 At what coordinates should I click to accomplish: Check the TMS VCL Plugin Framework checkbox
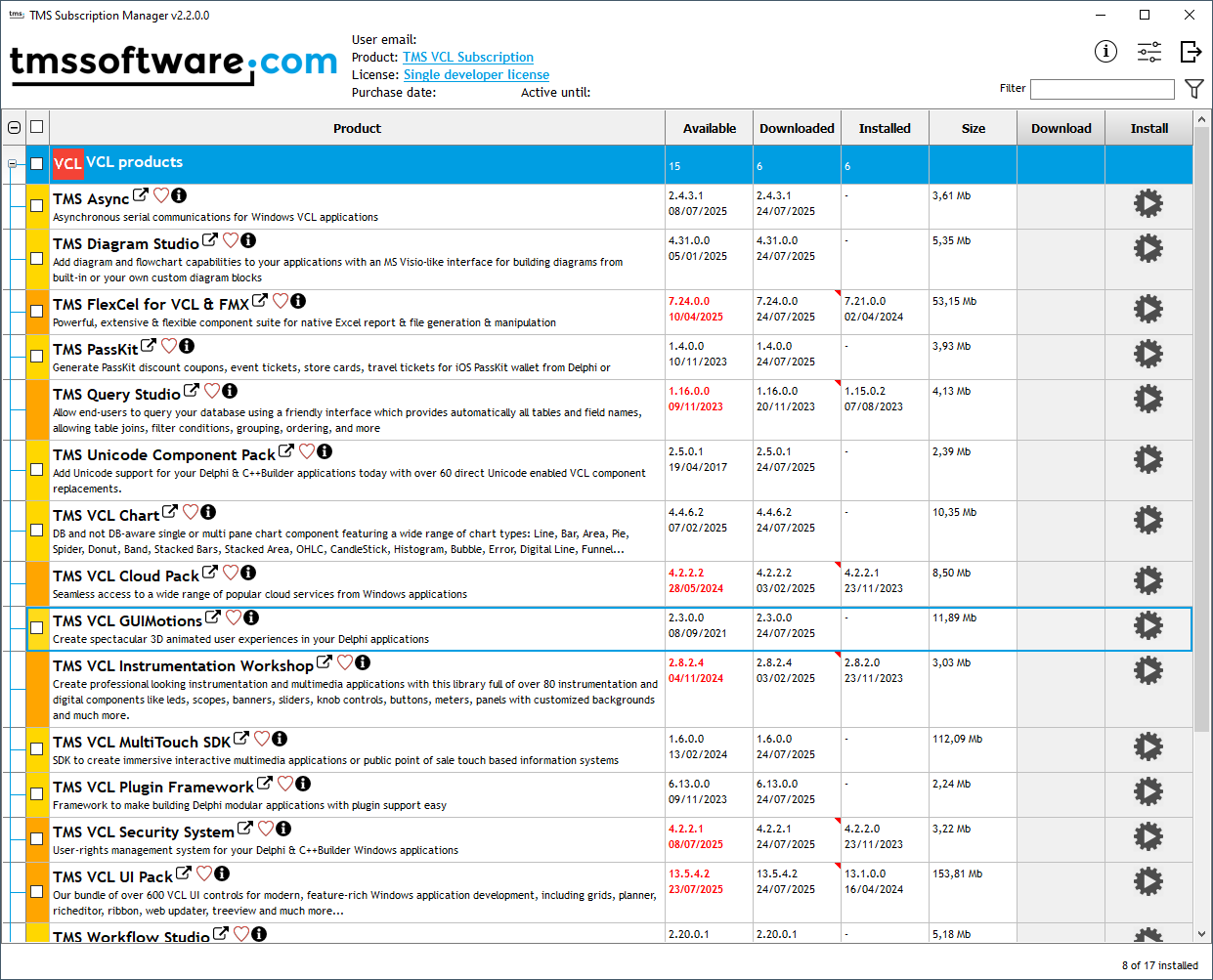click(37, 793)
